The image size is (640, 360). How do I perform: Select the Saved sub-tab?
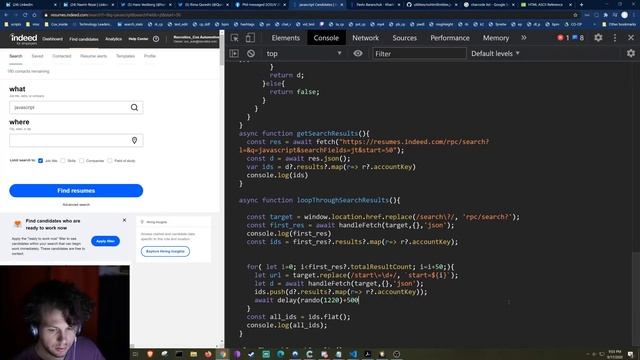click(37, 56)
